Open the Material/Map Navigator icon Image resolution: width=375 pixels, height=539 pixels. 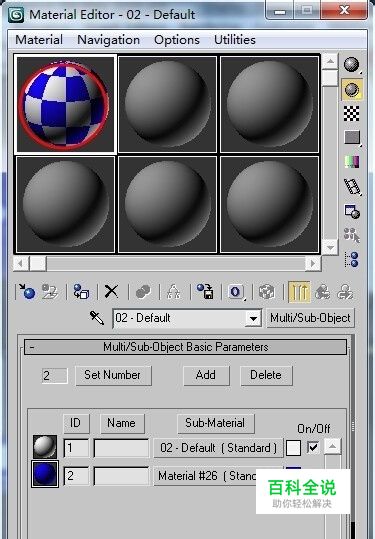click(x=352, y=260)
